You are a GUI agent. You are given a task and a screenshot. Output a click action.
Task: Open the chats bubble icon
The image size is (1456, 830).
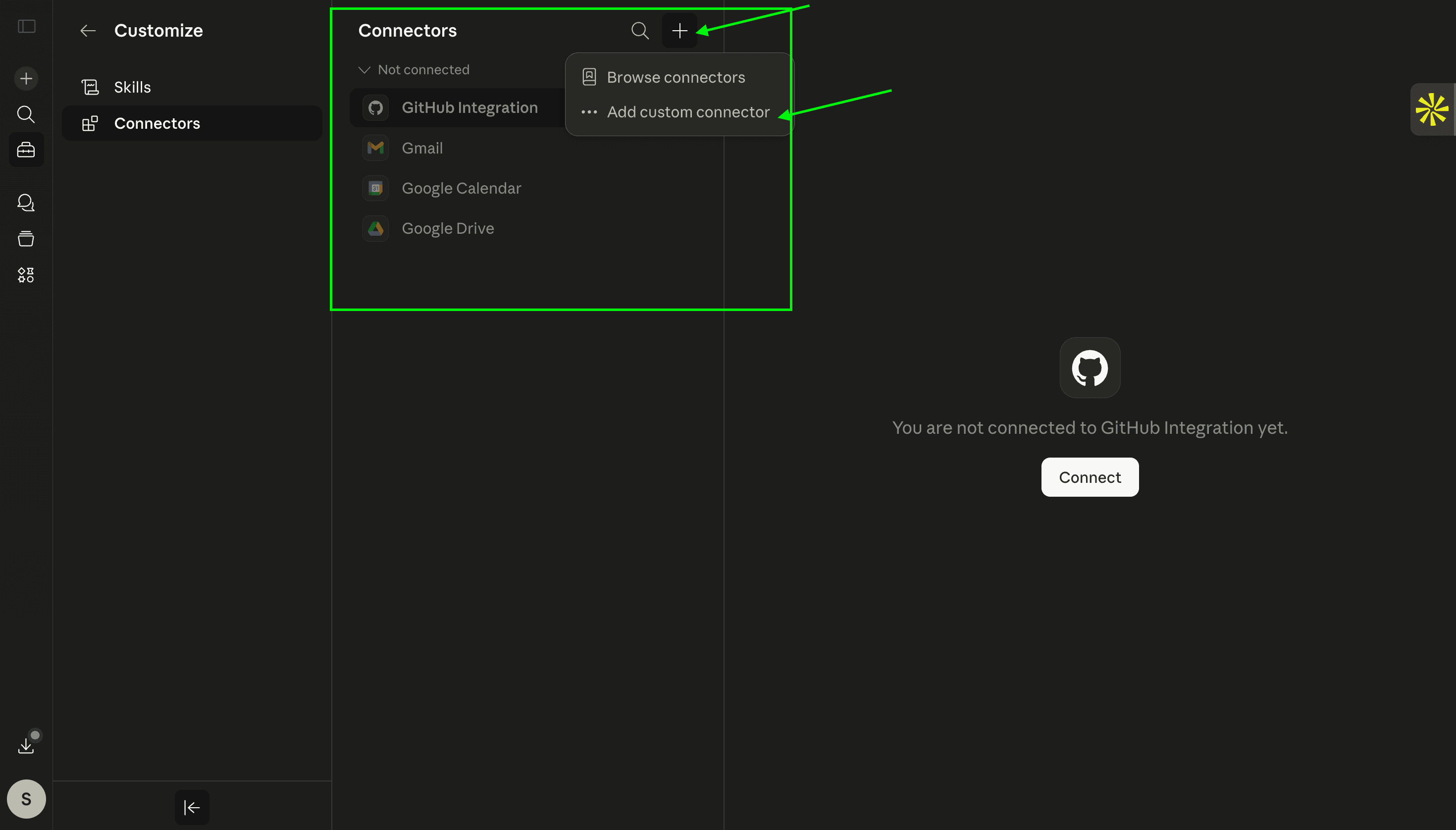(26, 203)
